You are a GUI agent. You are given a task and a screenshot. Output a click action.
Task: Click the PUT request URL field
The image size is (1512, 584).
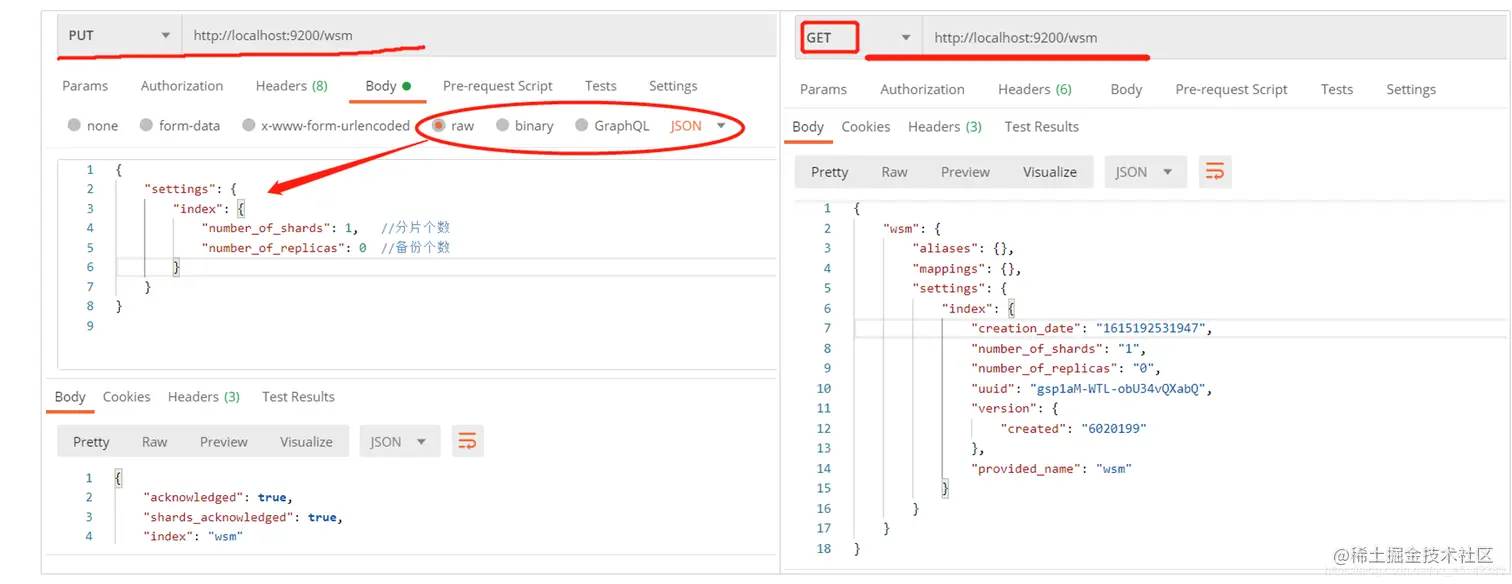pos(478,35)
